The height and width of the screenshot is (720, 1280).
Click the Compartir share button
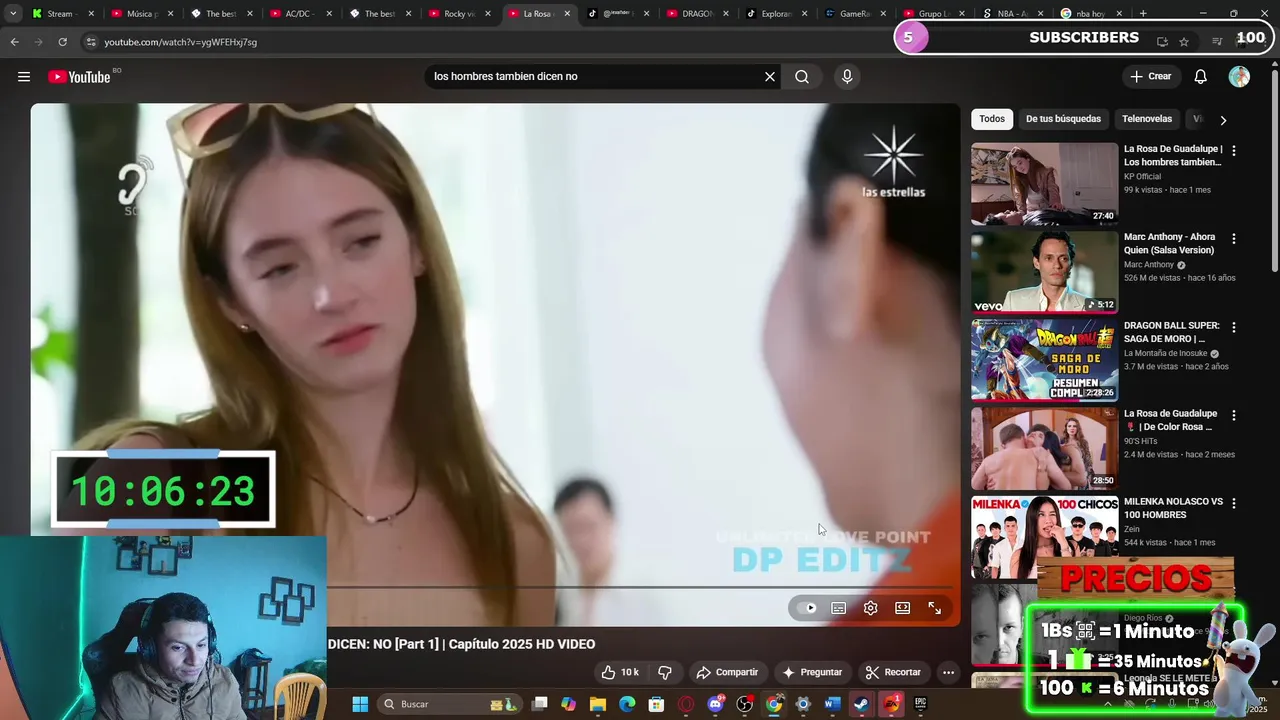[x=727, y=672]
